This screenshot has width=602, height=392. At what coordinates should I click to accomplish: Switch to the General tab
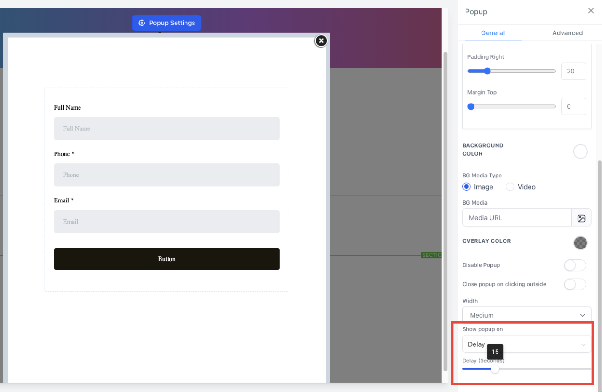pos(493,33)
